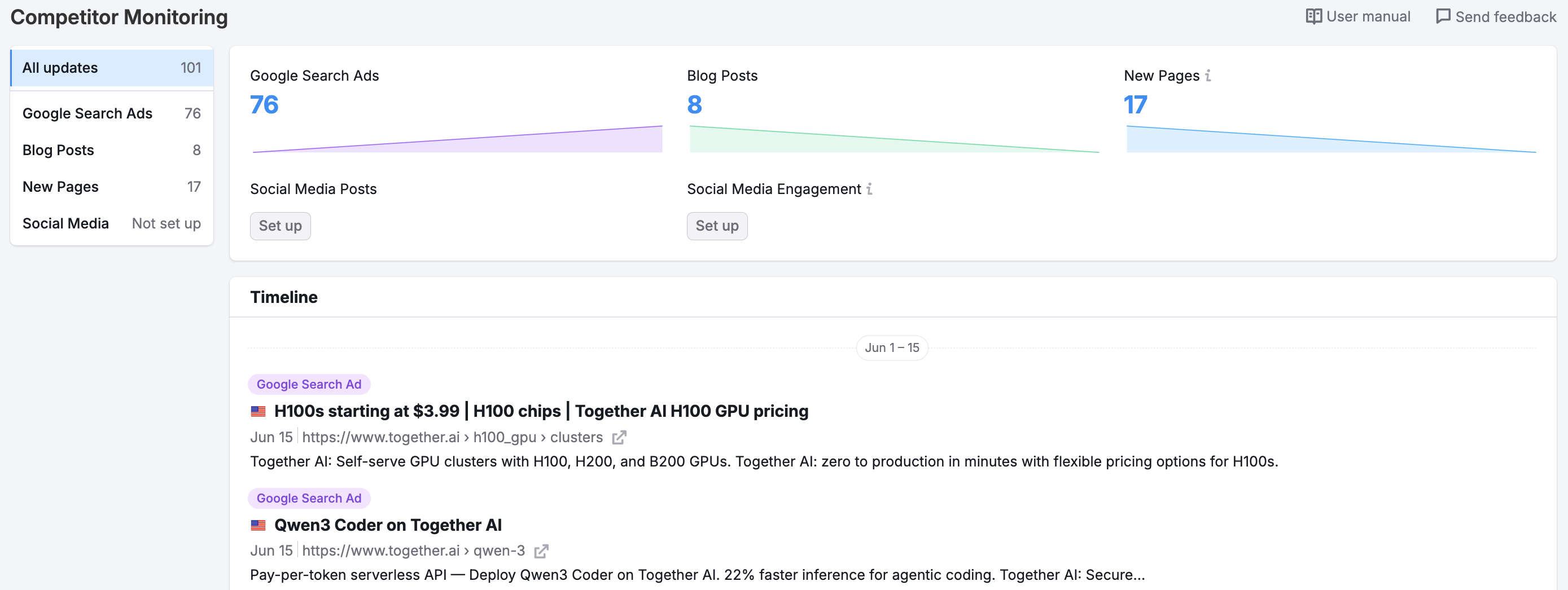This screenshot has height=590, width=1568.
Task: Click the Jun 15 date on the H100s ad
Action: [x=271, y=437]
